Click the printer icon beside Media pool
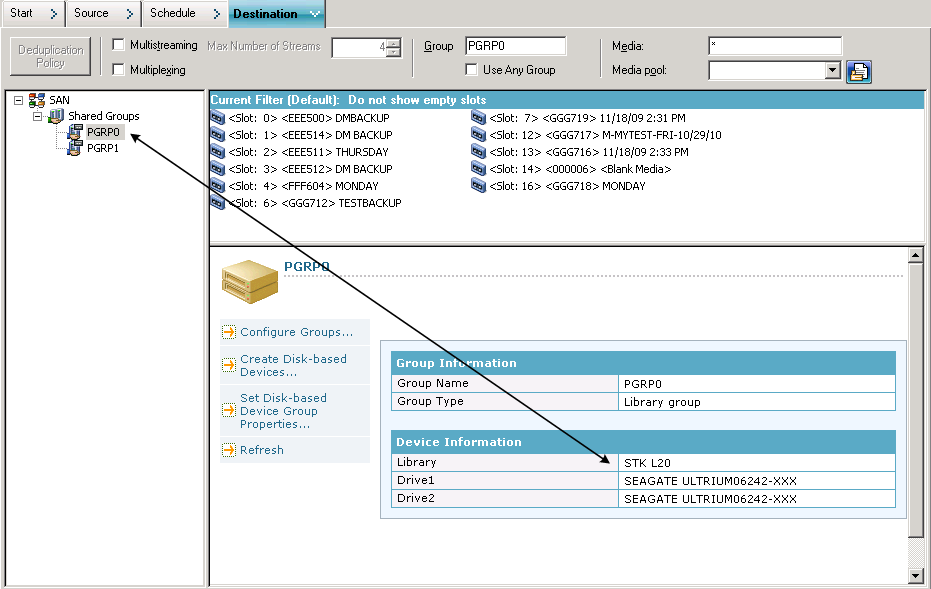Screen dimensions: 931x589 [x=858, y=71]
